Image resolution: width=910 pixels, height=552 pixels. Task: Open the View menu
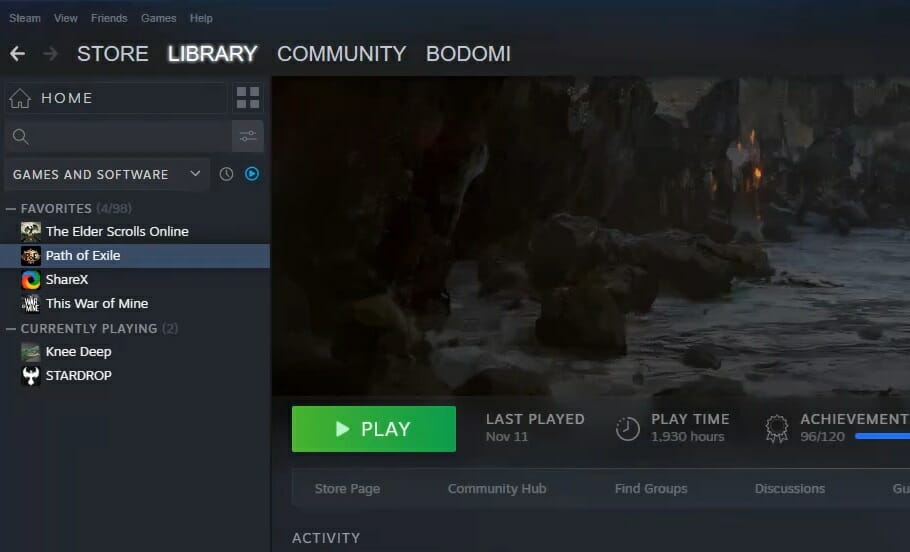66,18
